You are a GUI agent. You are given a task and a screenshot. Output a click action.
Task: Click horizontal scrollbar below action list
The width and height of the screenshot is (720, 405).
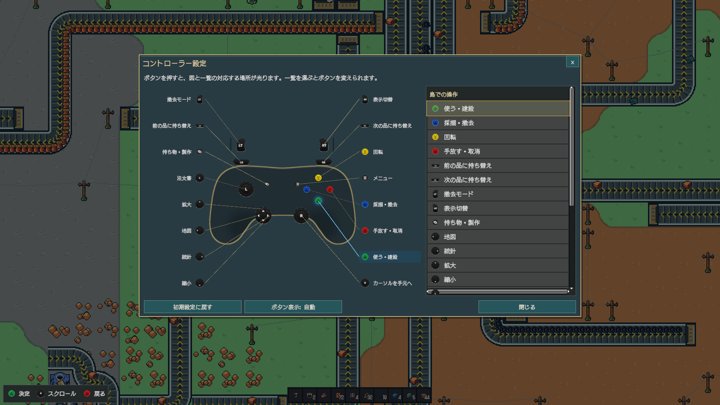coord(498,292)
